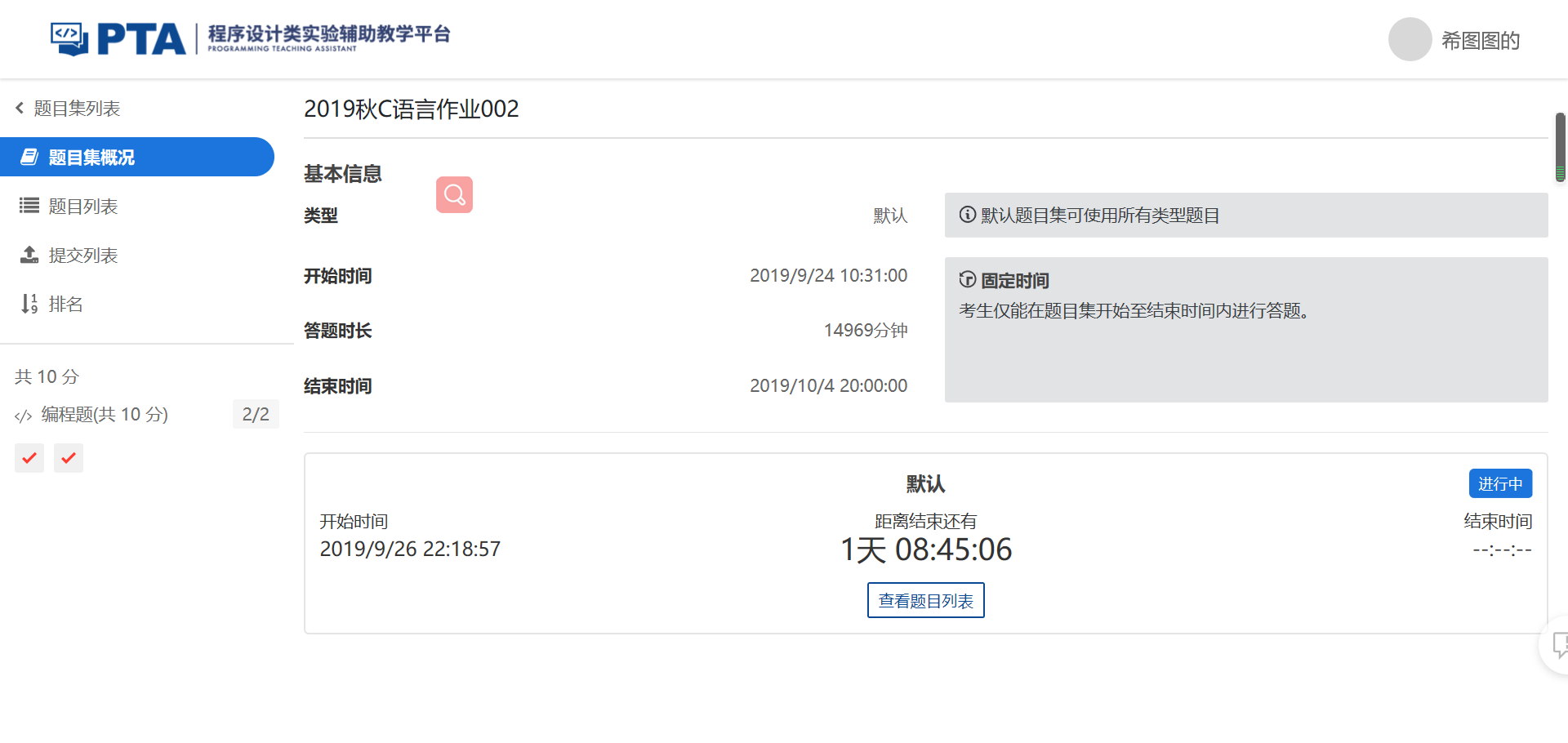Click the blue 进行中 status badge

pyautogui.click(x=1499, y=483)
